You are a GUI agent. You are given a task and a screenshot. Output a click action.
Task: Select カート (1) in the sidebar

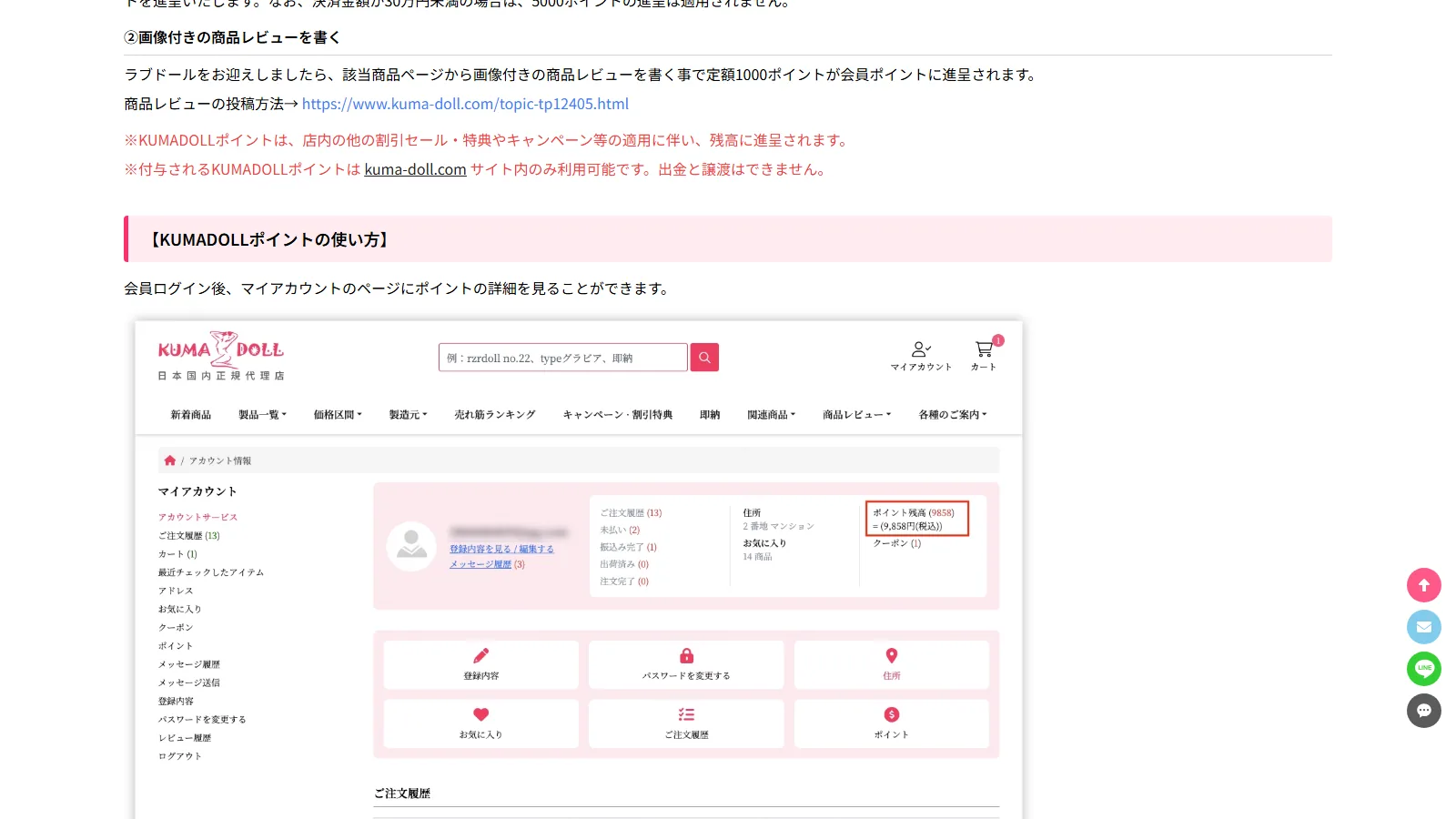(177, 554)
